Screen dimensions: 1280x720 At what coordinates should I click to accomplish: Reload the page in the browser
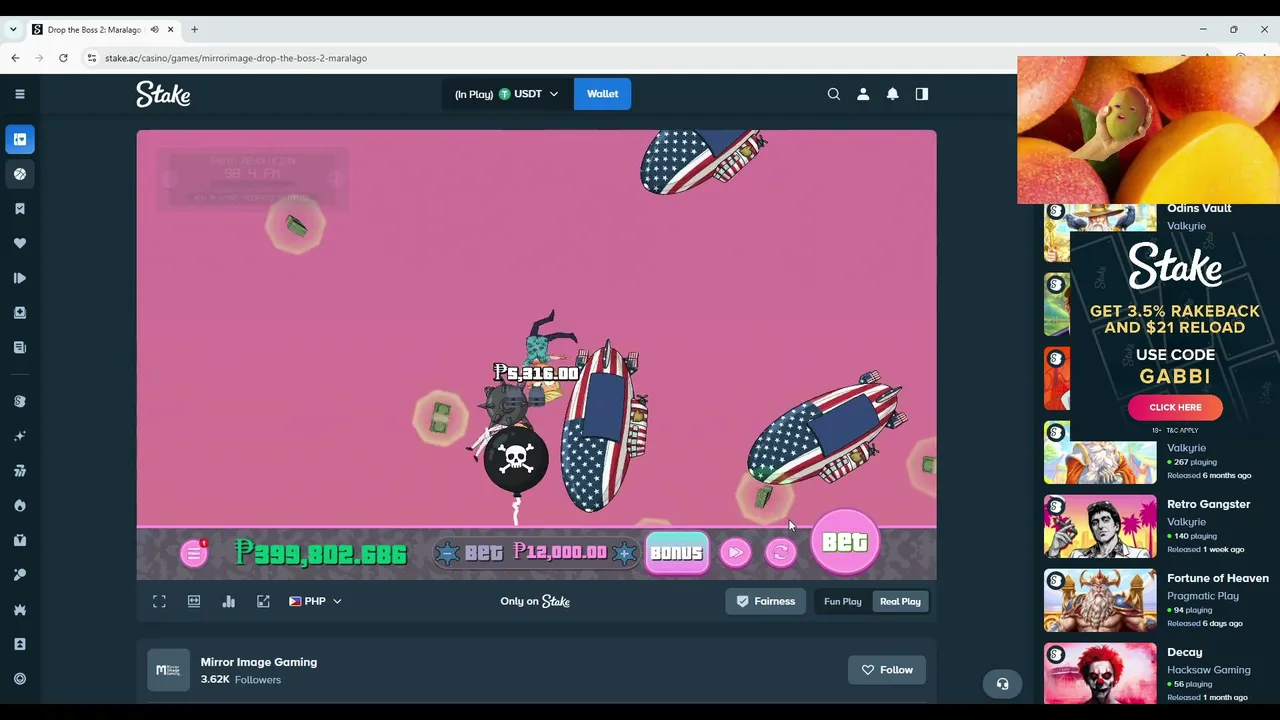(x=63, y=58)
